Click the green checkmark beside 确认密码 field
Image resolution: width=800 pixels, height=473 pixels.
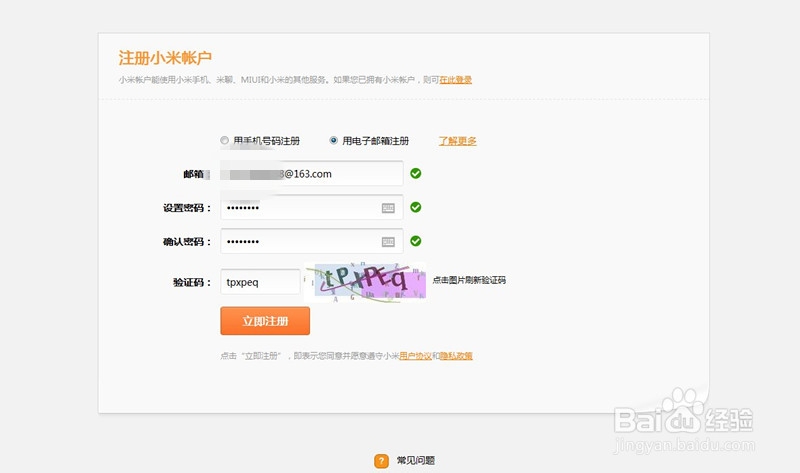[x=416, y=241]
